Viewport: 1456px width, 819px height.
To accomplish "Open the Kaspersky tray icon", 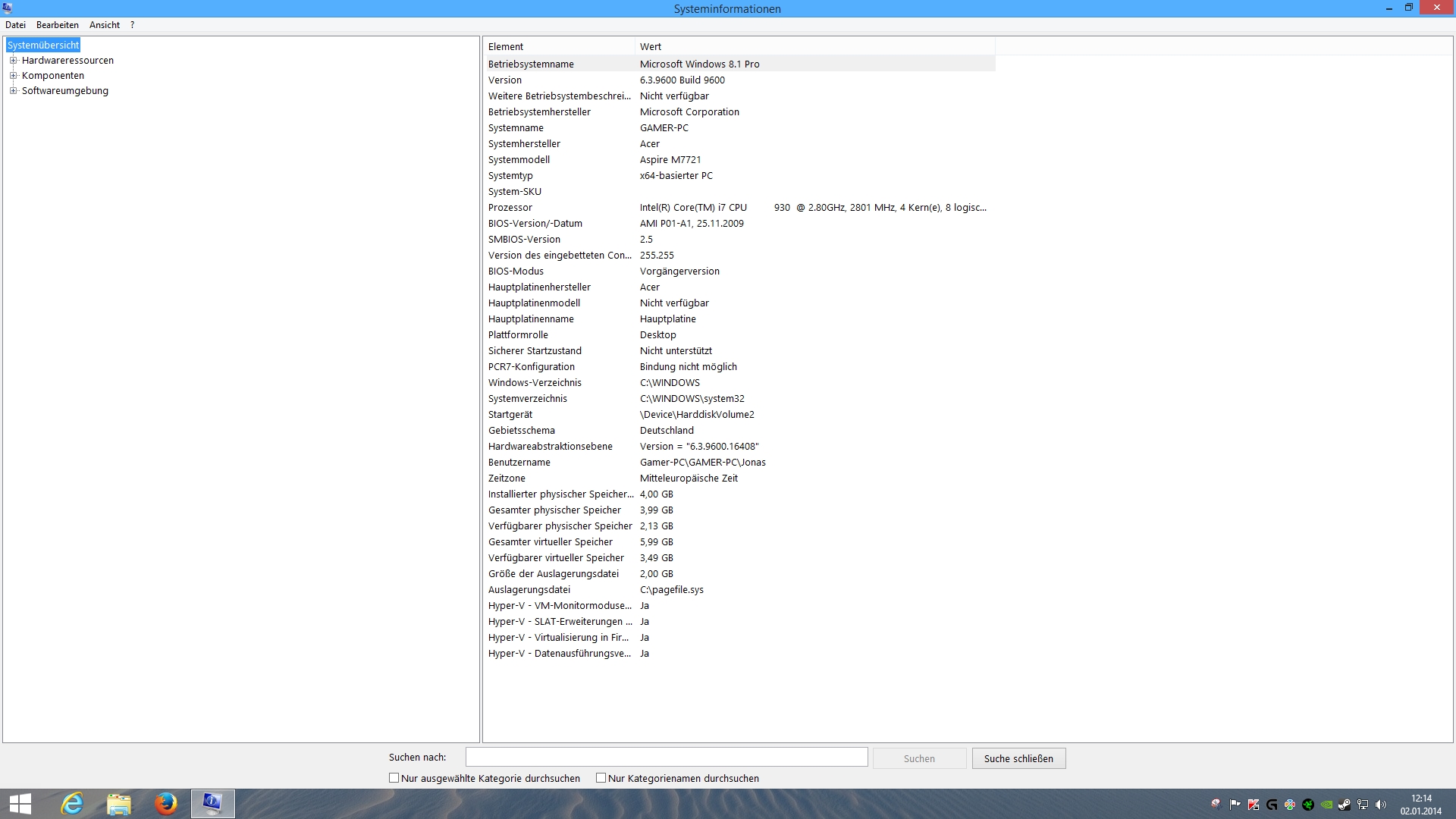I will tap(1254, 805).
